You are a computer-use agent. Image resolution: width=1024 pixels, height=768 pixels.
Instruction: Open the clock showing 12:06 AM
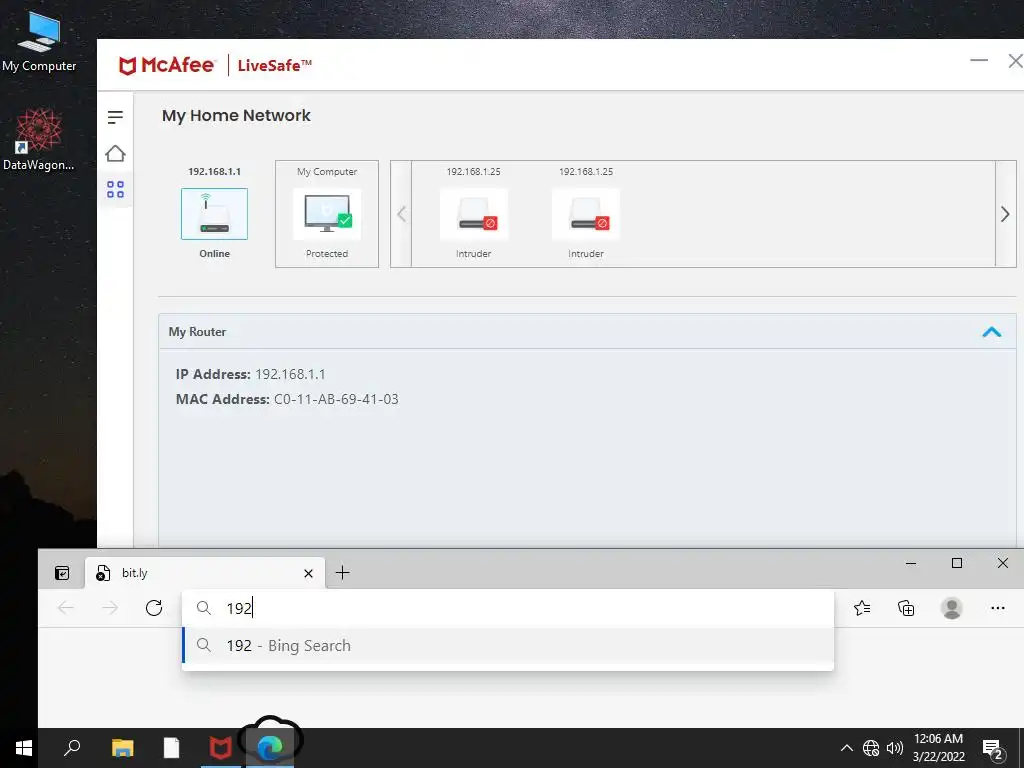[938, 748]
